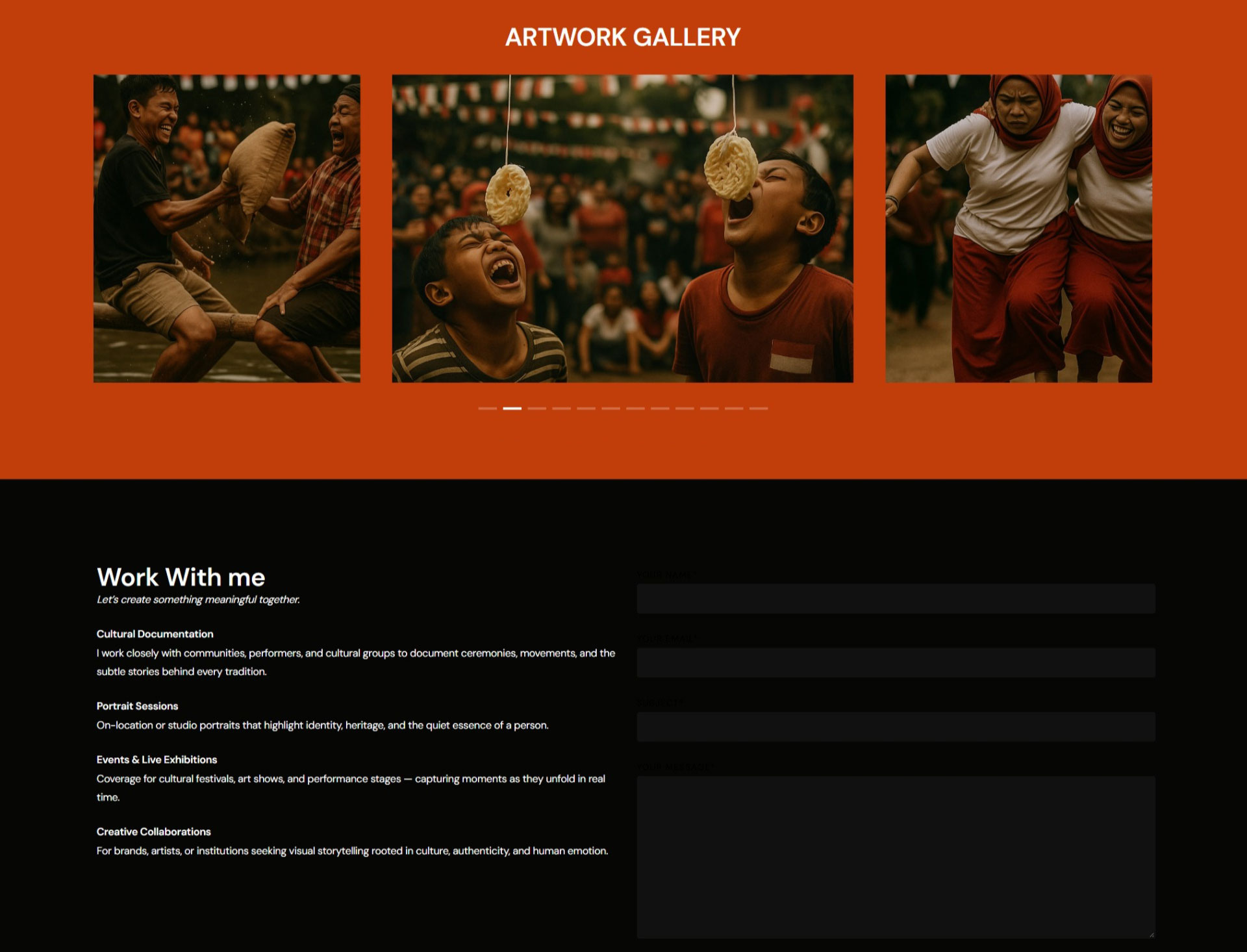Choose the sixth carousel pagination dash

point(611,408)
